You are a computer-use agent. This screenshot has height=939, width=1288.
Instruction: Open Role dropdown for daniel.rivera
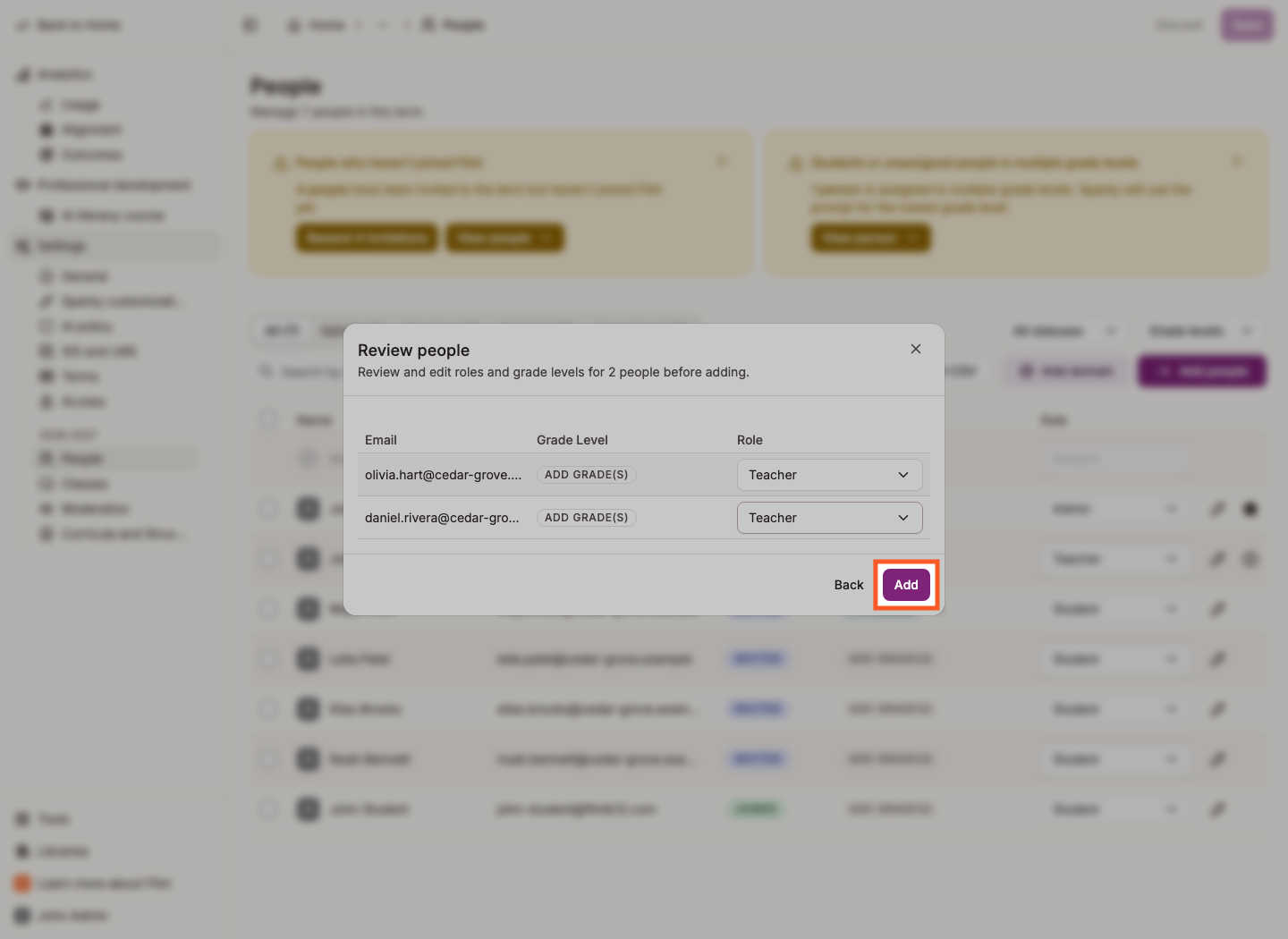[829, 518]
